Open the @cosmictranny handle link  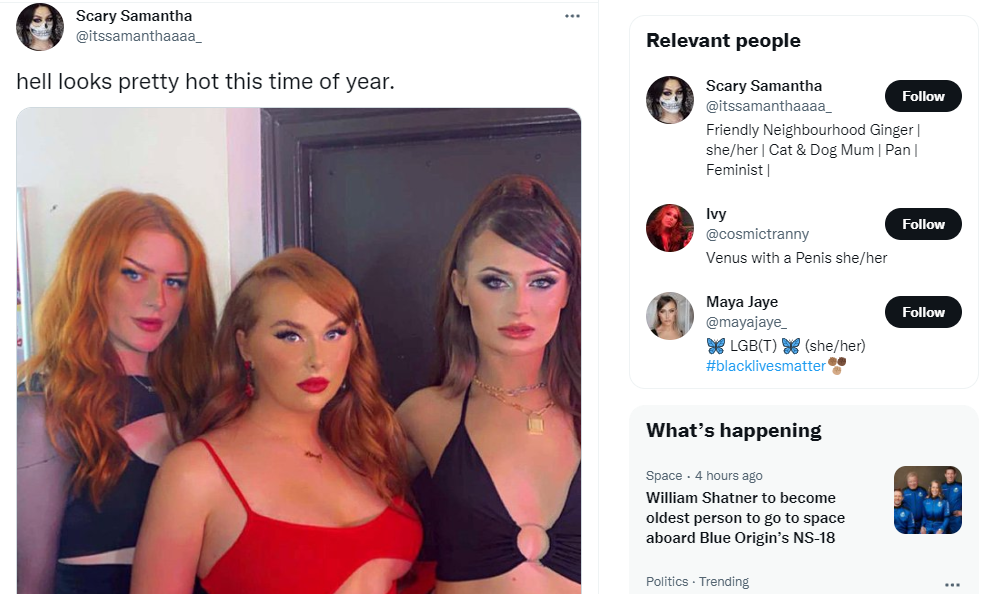tap(757, 234)
